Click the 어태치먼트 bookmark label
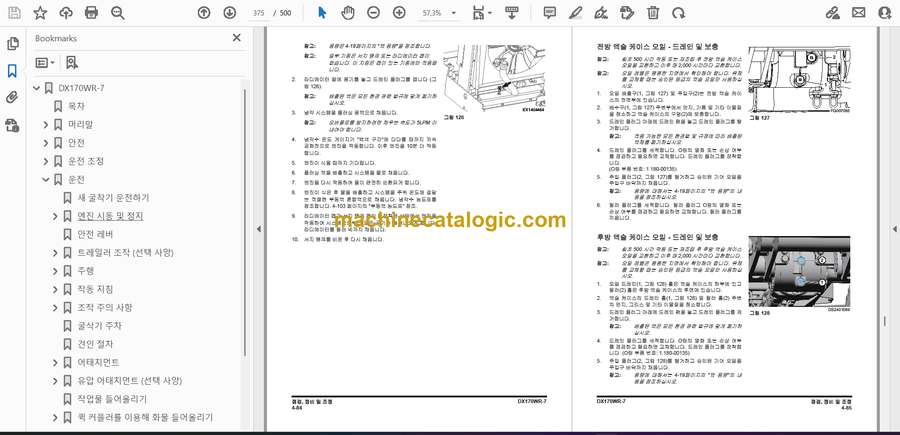 (x=98, y=363)
